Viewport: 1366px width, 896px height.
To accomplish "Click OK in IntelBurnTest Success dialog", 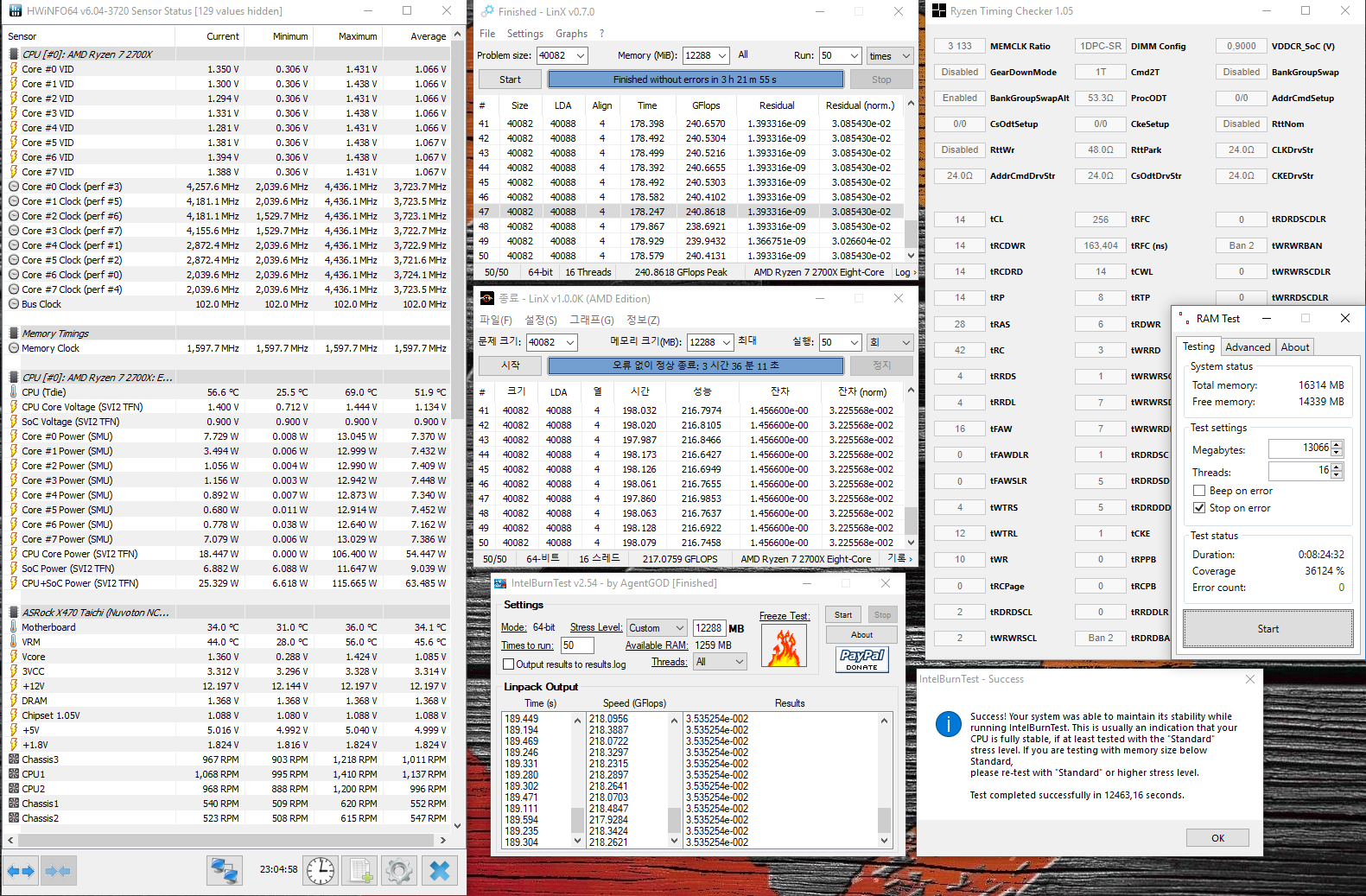I will [x=1217, y=838].
